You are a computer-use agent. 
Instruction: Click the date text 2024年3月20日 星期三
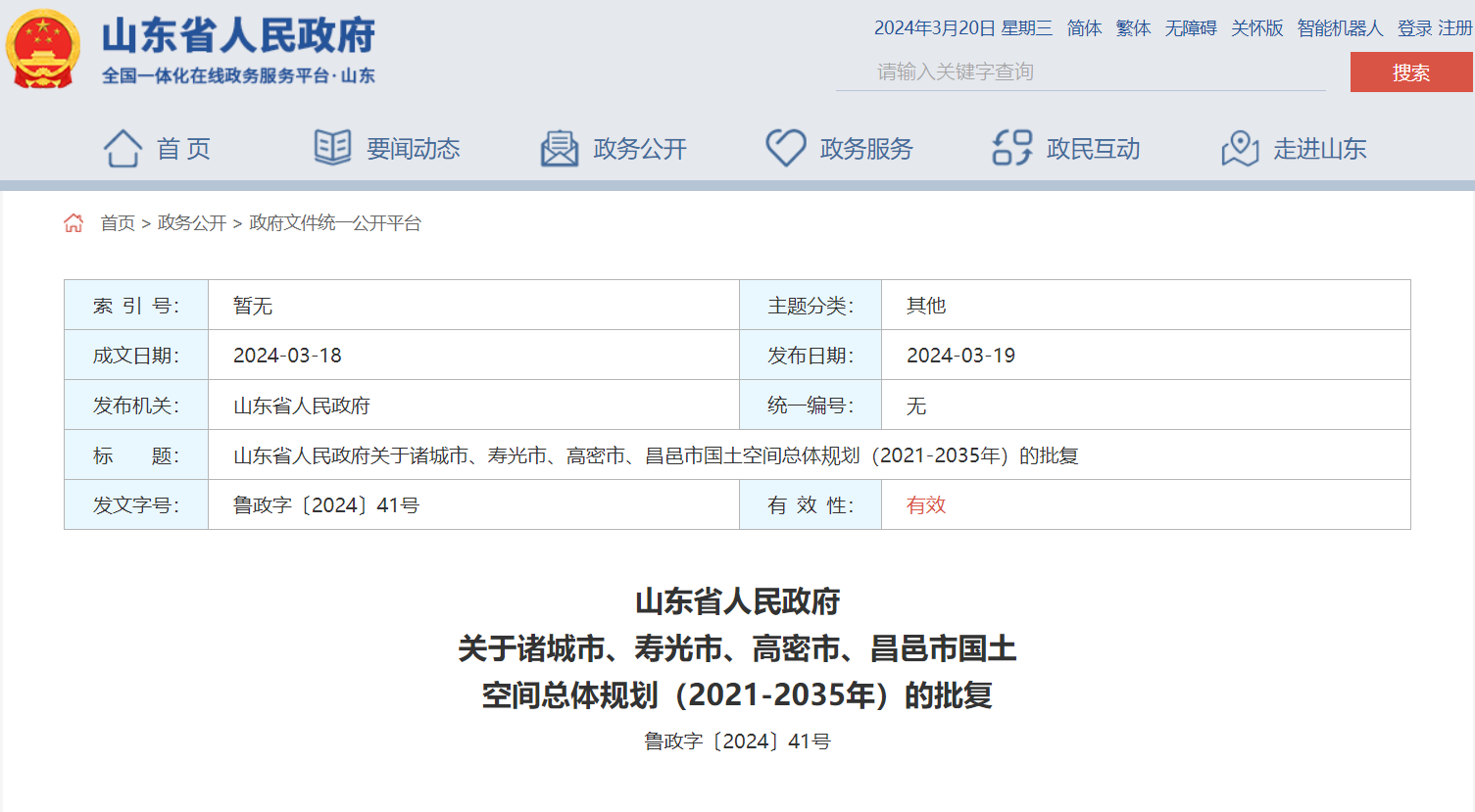pyautogui.click(x=963, y=28)
